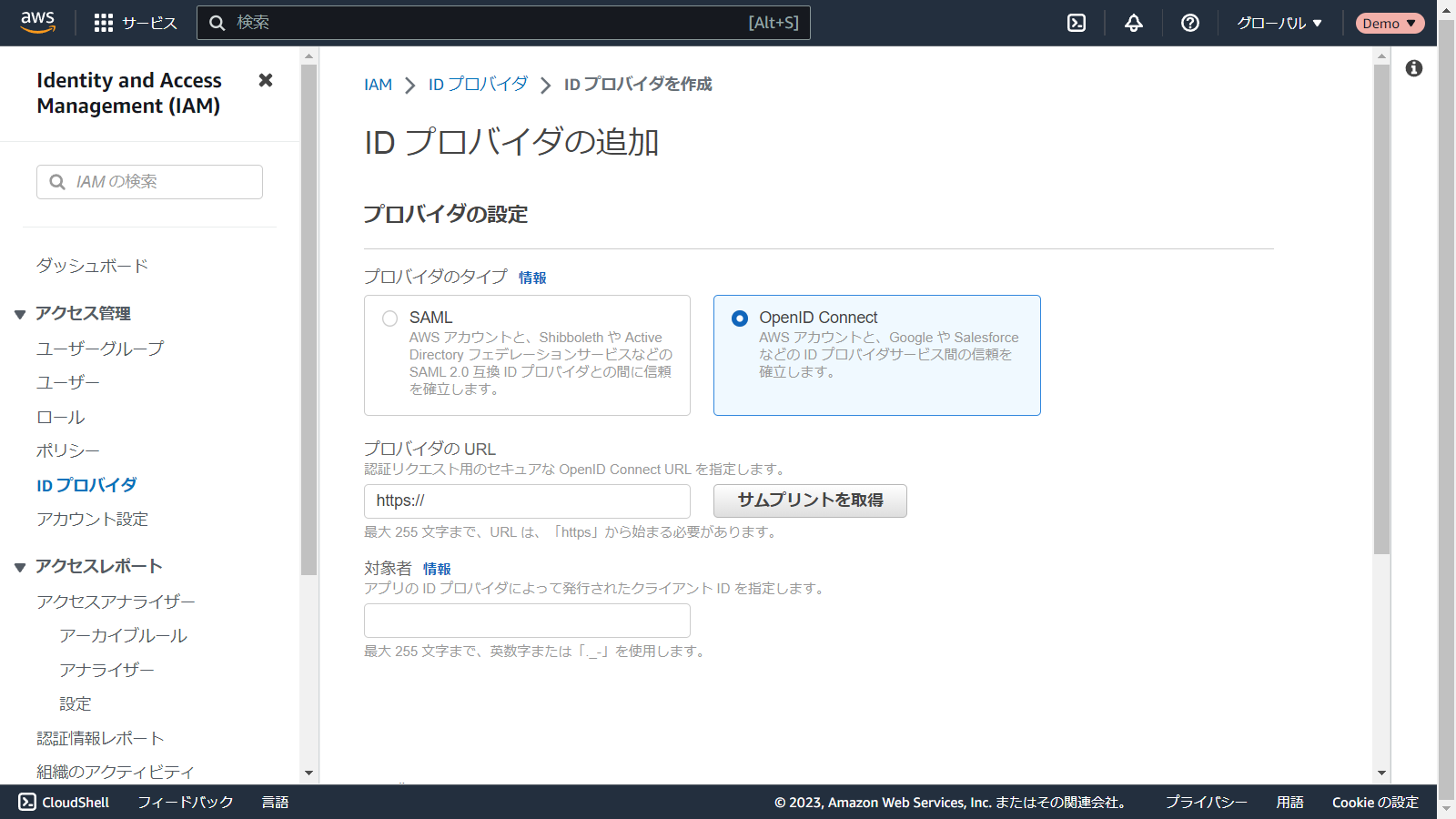Open the グローバル region dropdown
The width and height of the screenshot is (1456, 819).
coord(1279,23)
